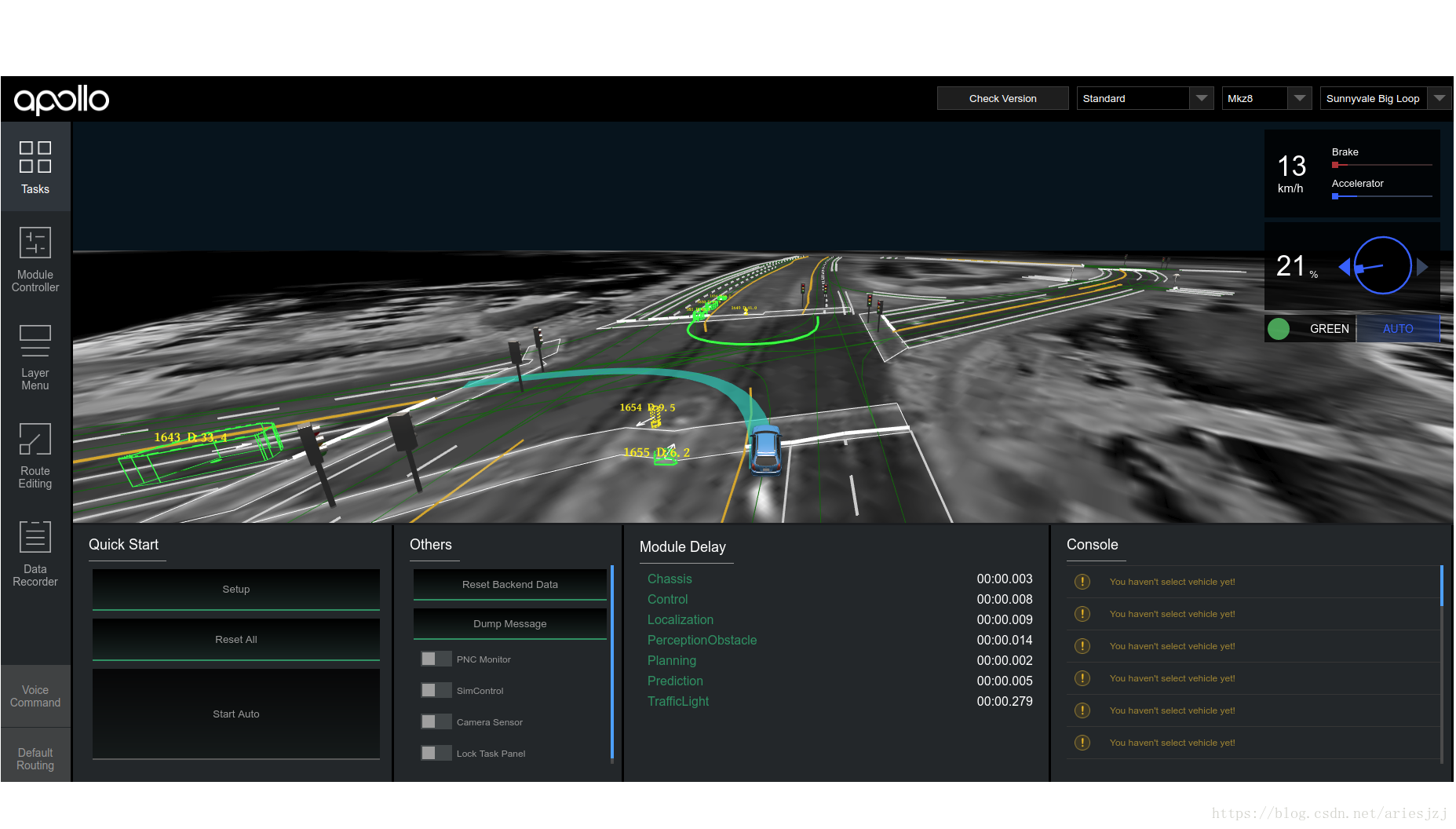Click the left turn signal arrow

click(1344, 267)
